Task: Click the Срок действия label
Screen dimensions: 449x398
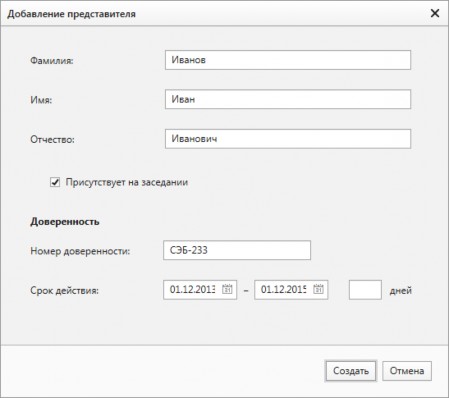Action: [x=64, y=290]
